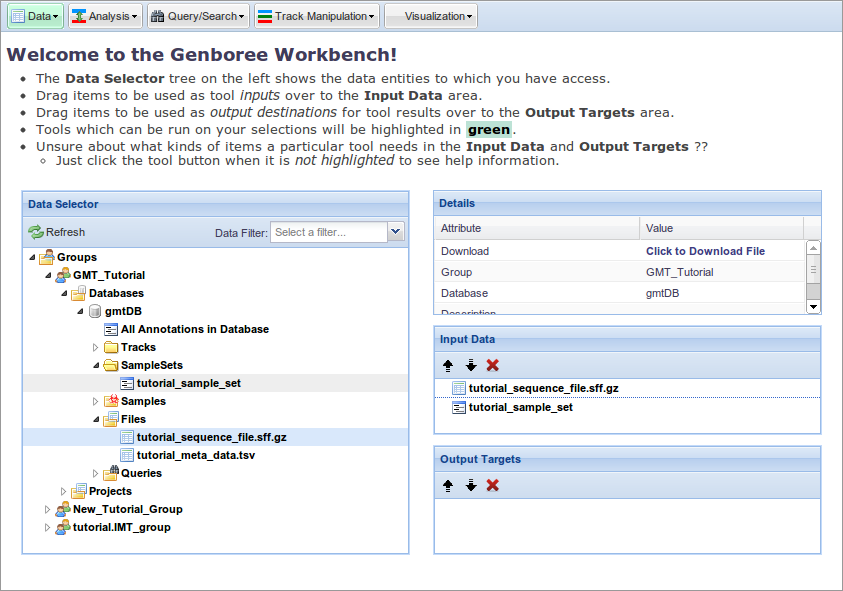Screen dimensions: 843x591
Task: Click the Files folder icon
Action: [x=111, y=419]
